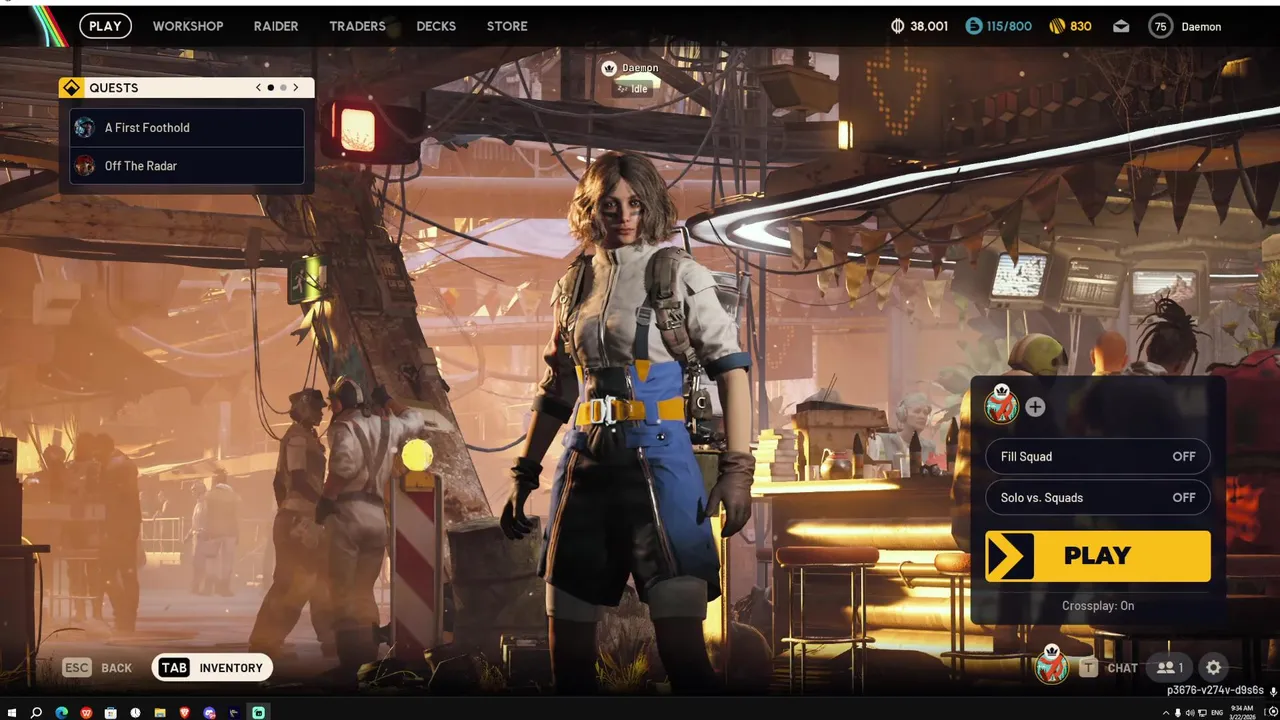Click the Daemon username in top bar
Screen dimensions: 1280x720
(x=1201, y=27)
